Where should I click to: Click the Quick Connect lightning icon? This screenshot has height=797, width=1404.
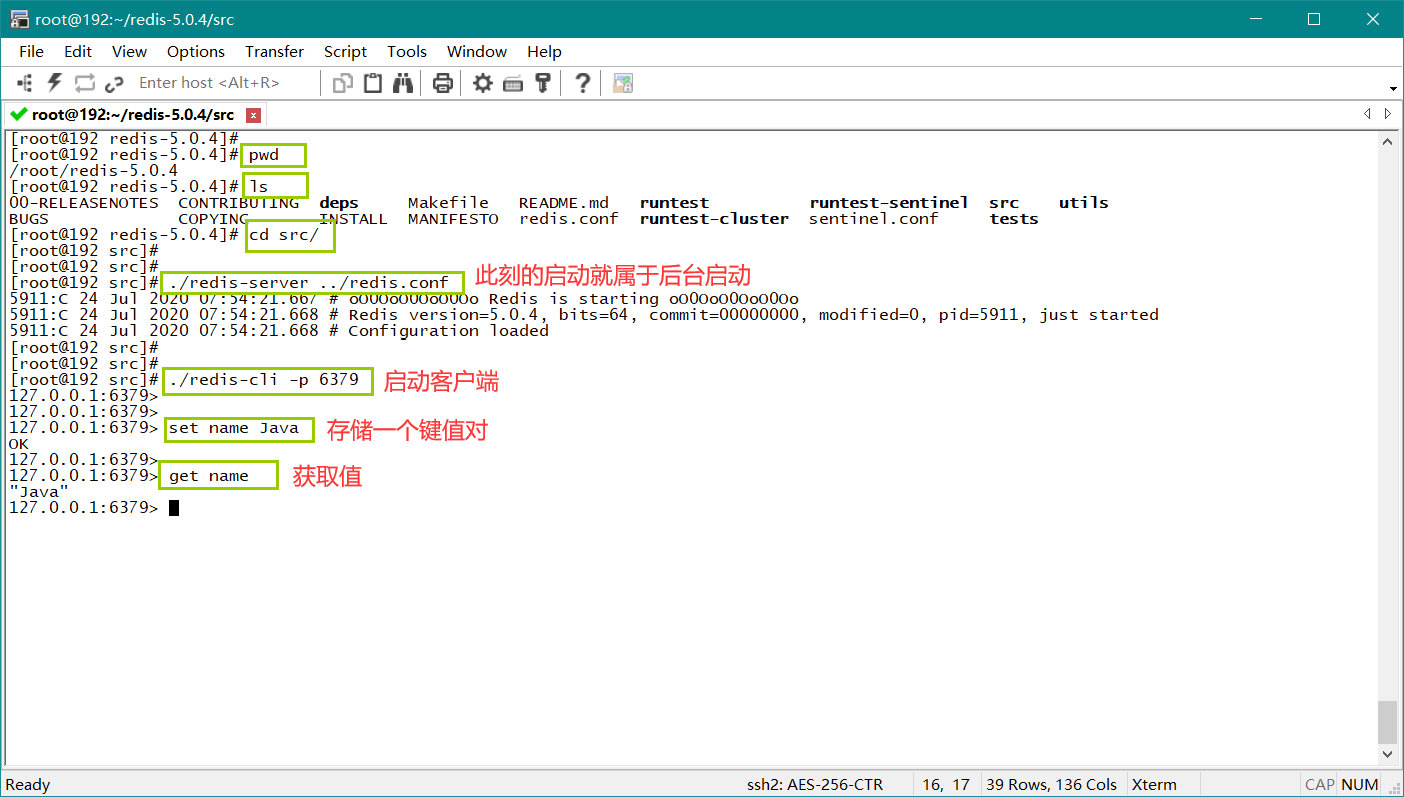55,83
